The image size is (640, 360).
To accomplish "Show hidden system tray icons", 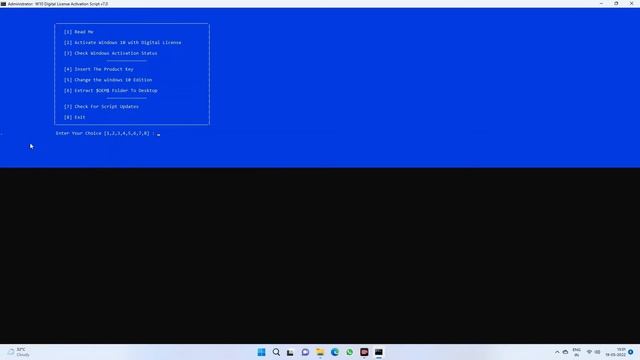I will [x=557, y=352].
